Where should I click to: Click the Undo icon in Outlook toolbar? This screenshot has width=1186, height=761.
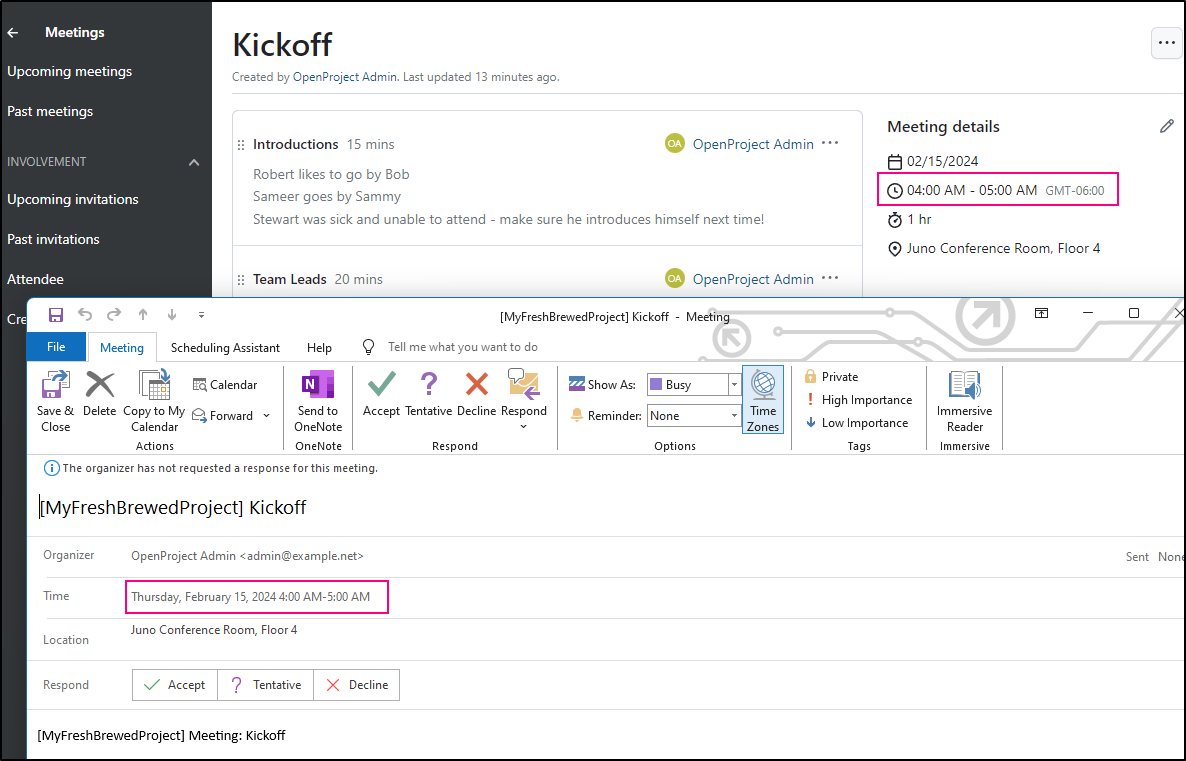(x=85, y=315)
